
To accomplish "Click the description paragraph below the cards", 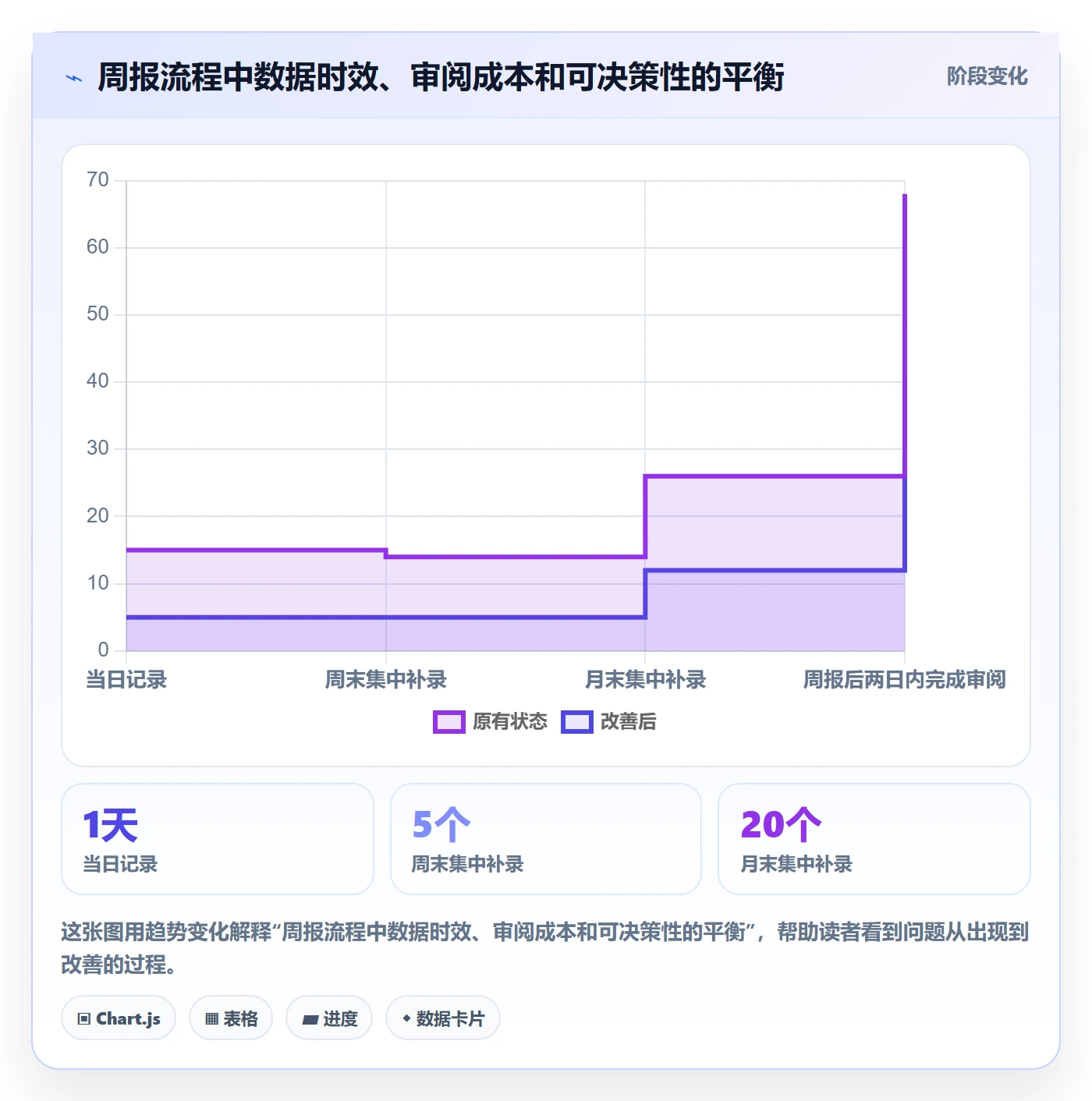I will (545, 948).
